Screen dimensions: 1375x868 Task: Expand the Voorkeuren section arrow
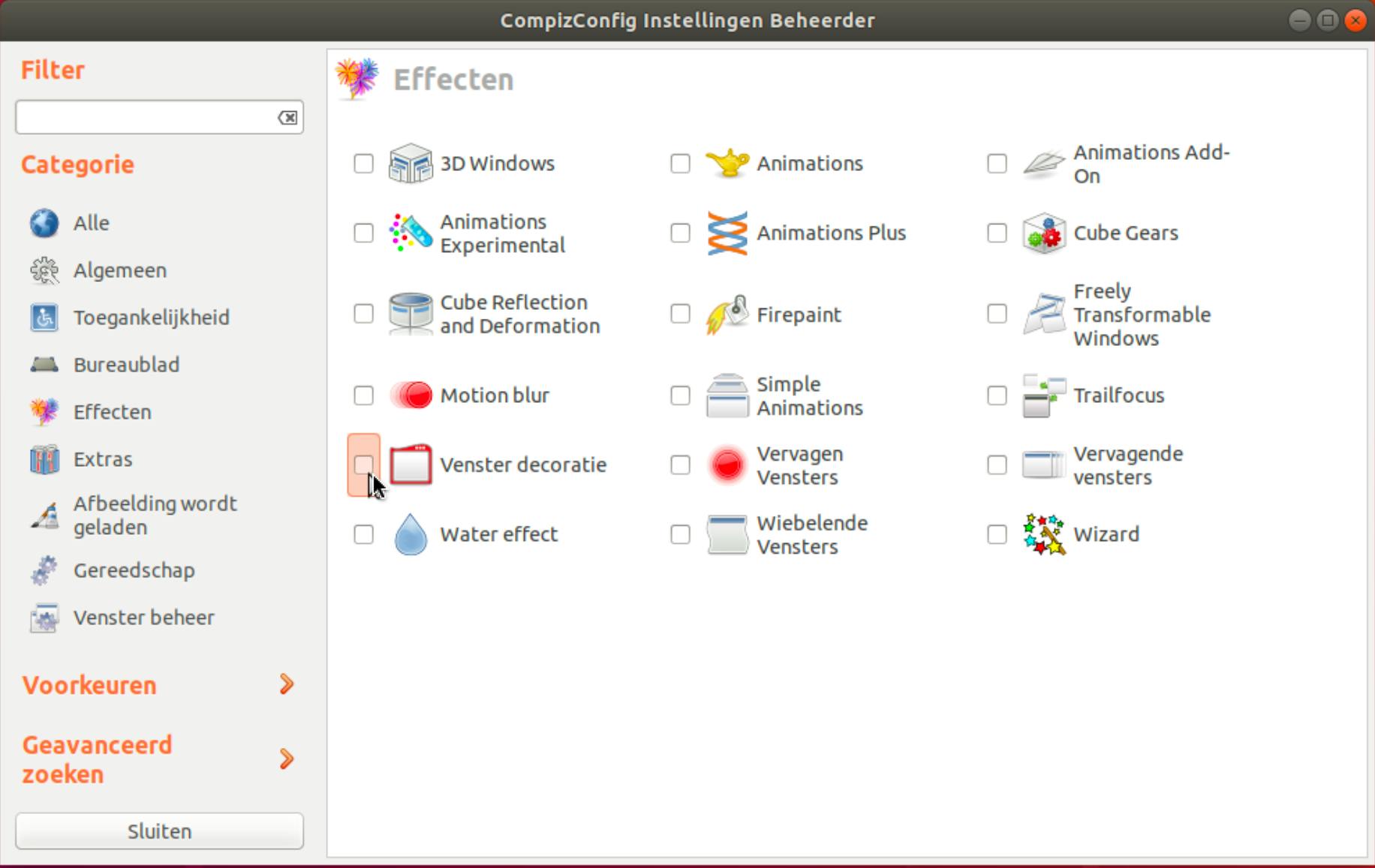coord(287,684)
